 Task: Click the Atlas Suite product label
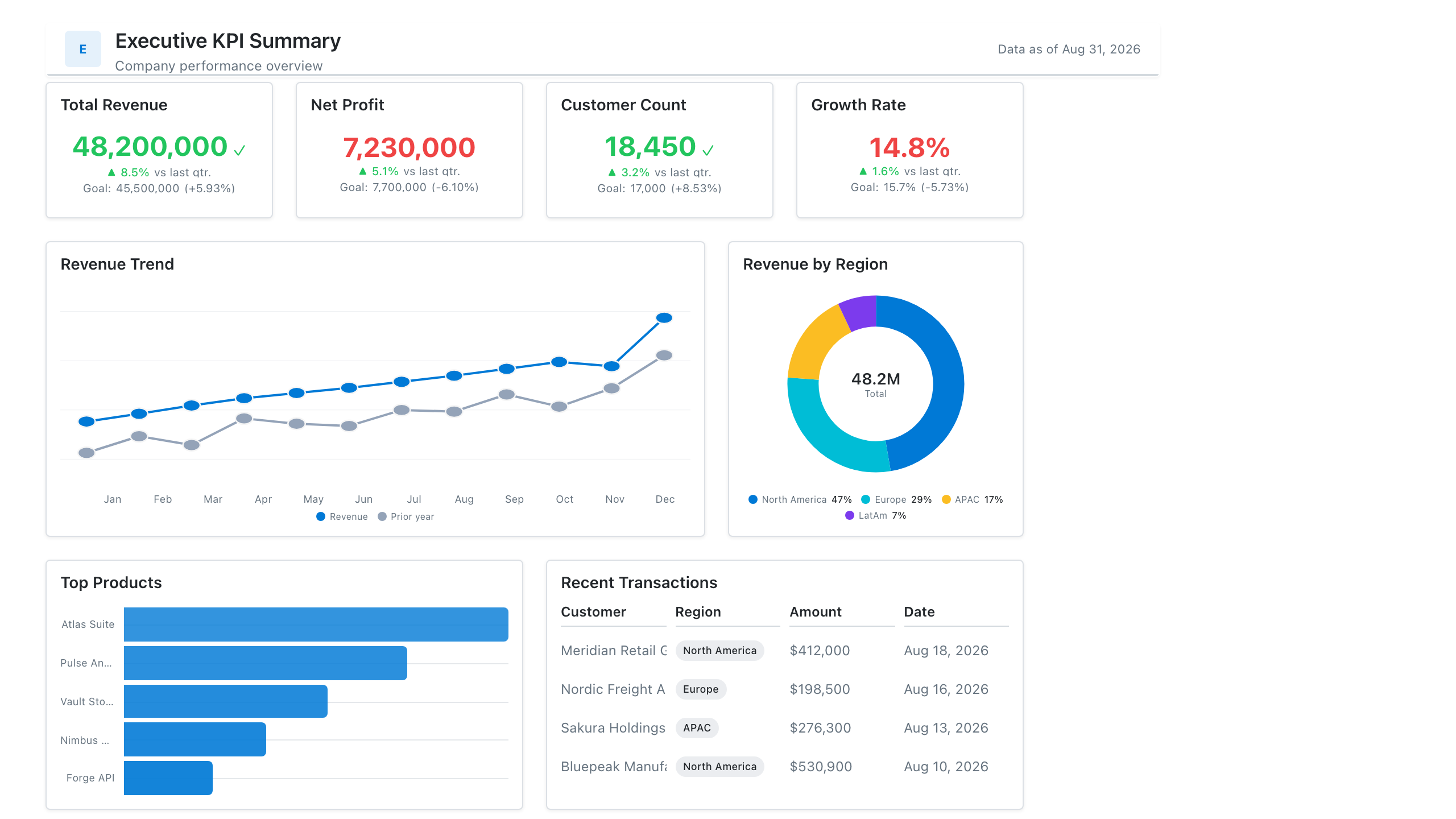88,624
